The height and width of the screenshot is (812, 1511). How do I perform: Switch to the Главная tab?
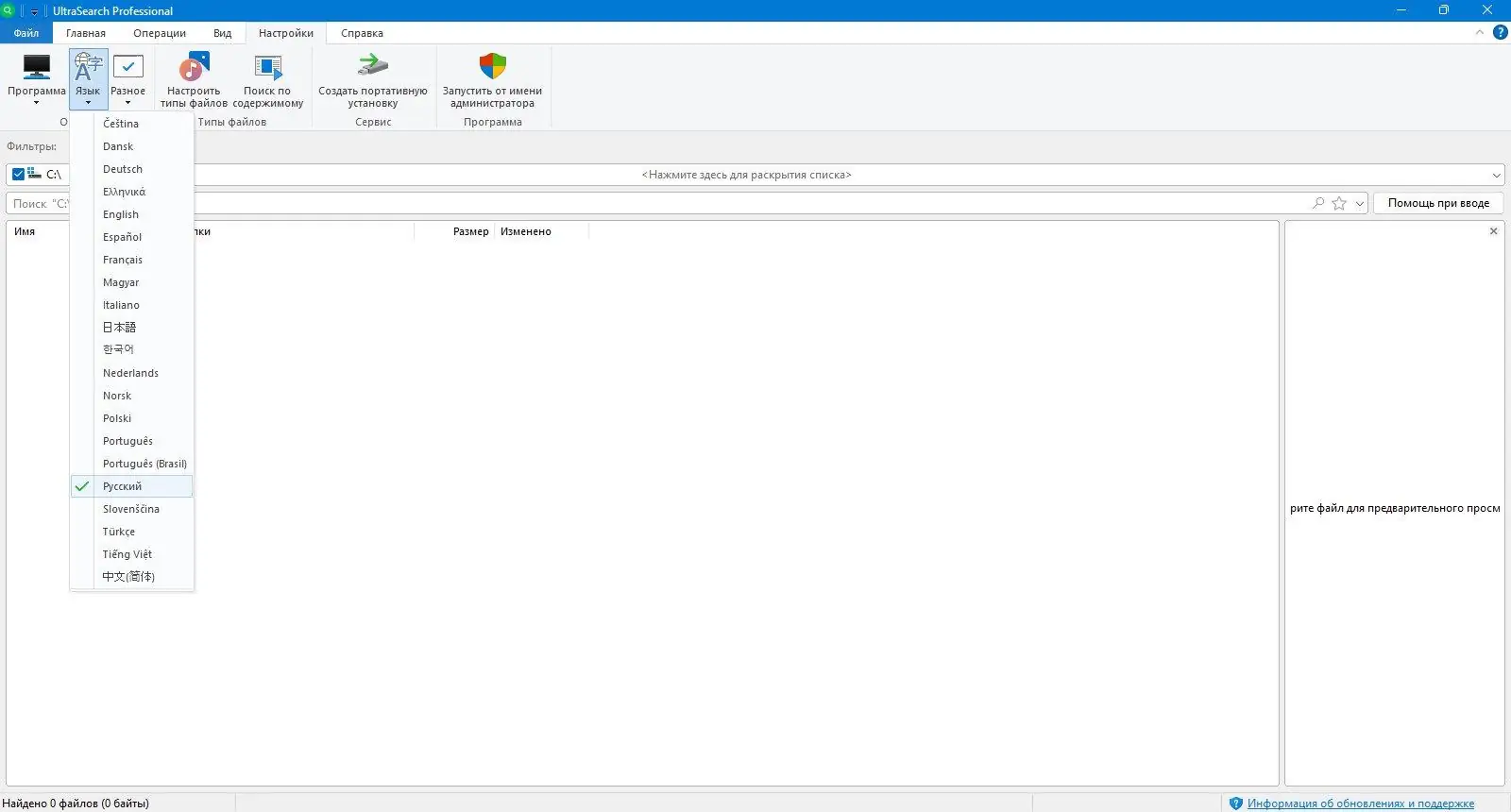click(x=86, y=33)
